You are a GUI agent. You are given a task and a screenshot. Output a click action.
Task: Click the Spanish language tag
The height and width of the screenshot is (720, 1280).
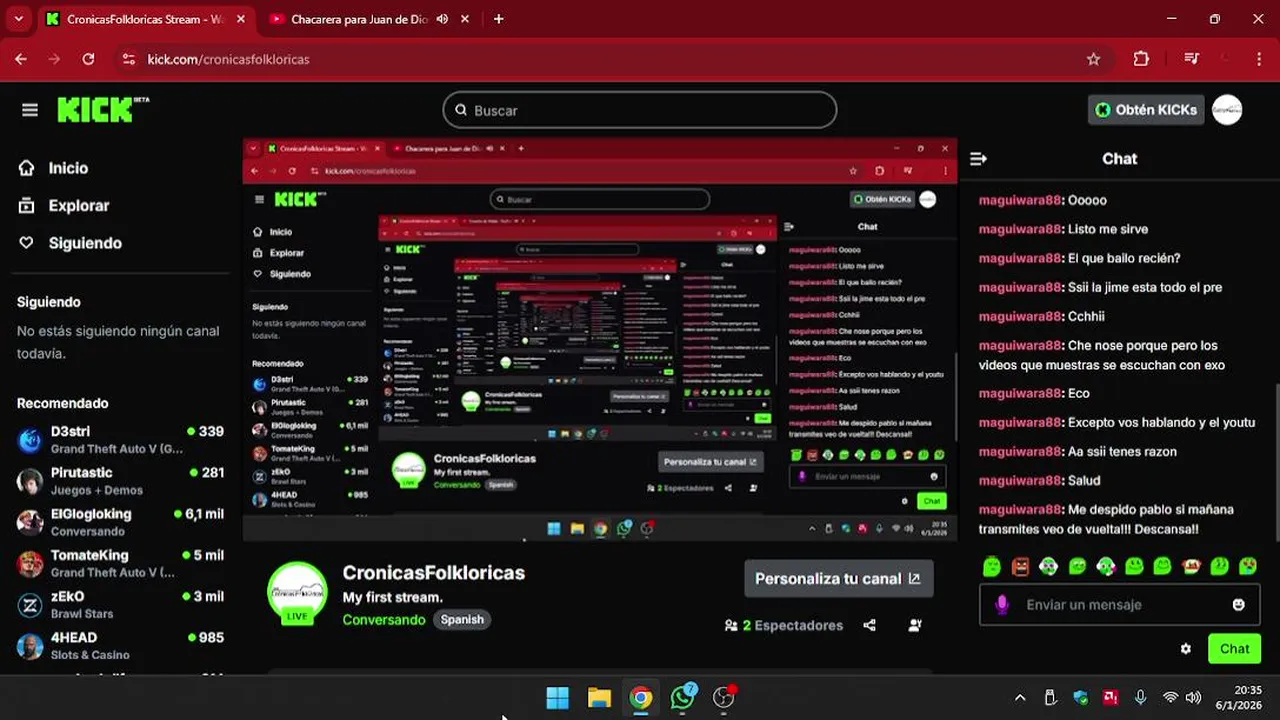click(x=462, y=620)
